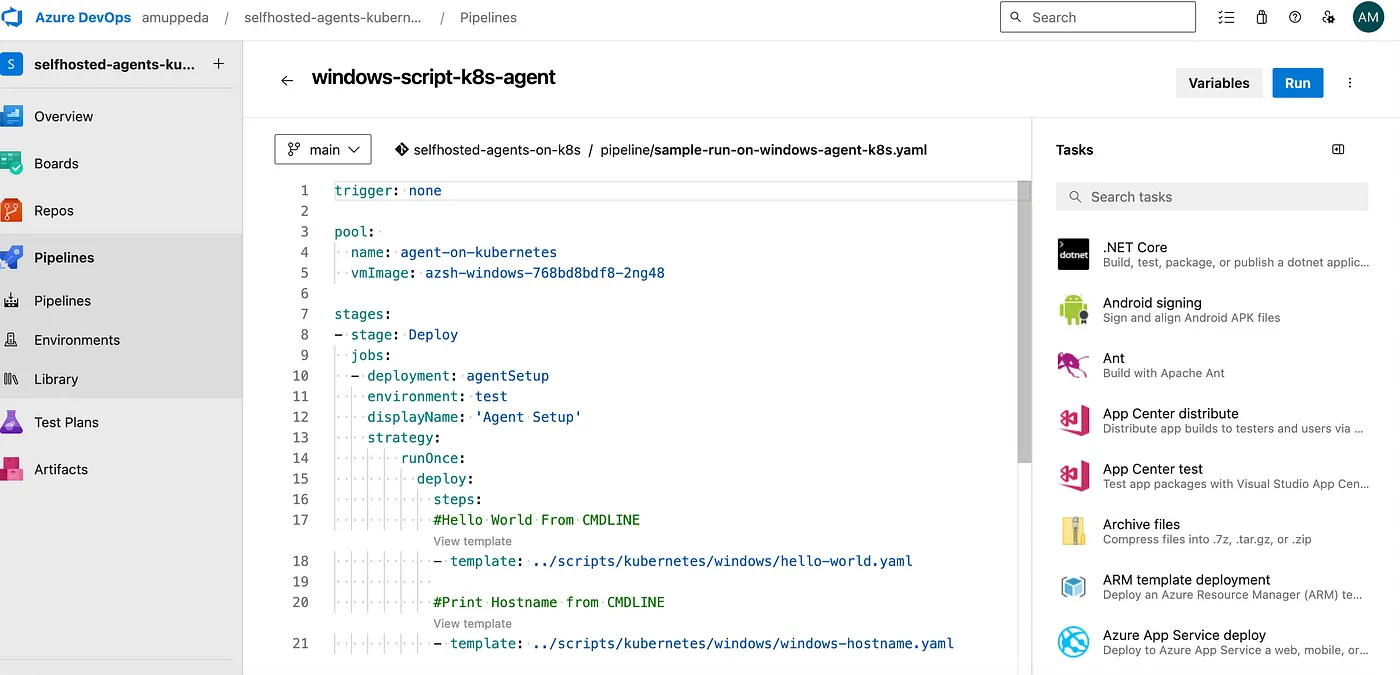Image resolution: width=1400 pixels, height=675 pixels.
Task: Click the plus icon next to project name
Action: 219,64
